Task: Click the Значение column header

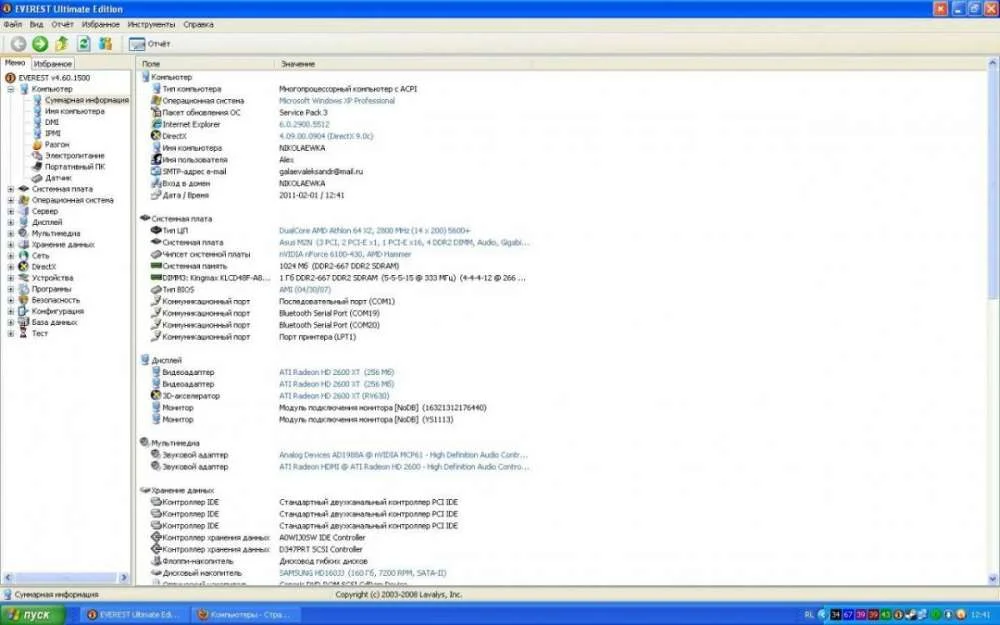Action: [404, 64]
